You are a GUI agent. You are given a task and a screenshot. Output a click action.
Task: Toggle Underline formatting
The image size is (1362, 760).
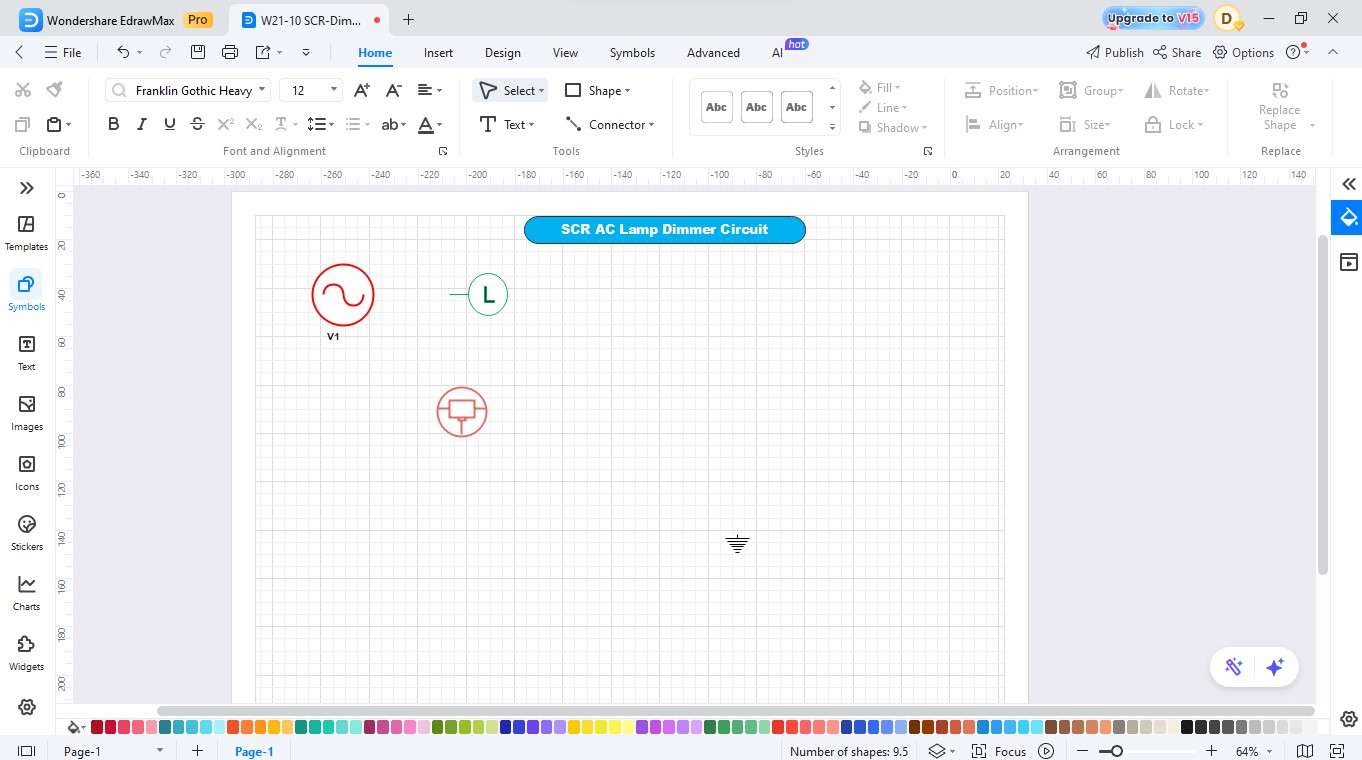click(169, 124)
